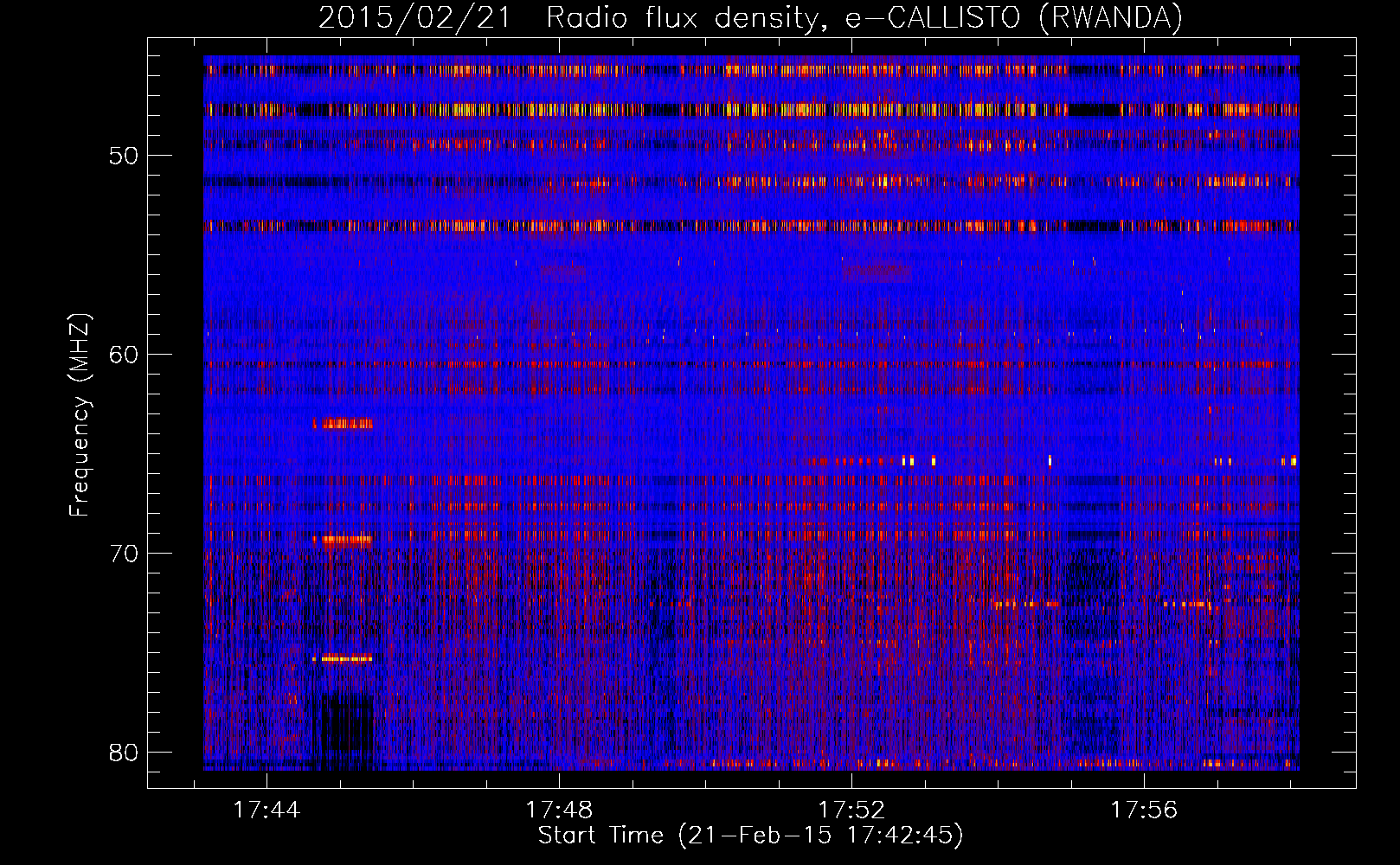Click the 'Start Time (21-Feb-15 17:42:45)' label
The image size is (1400, 865).
pyautogui.click(x=750, y=836)
